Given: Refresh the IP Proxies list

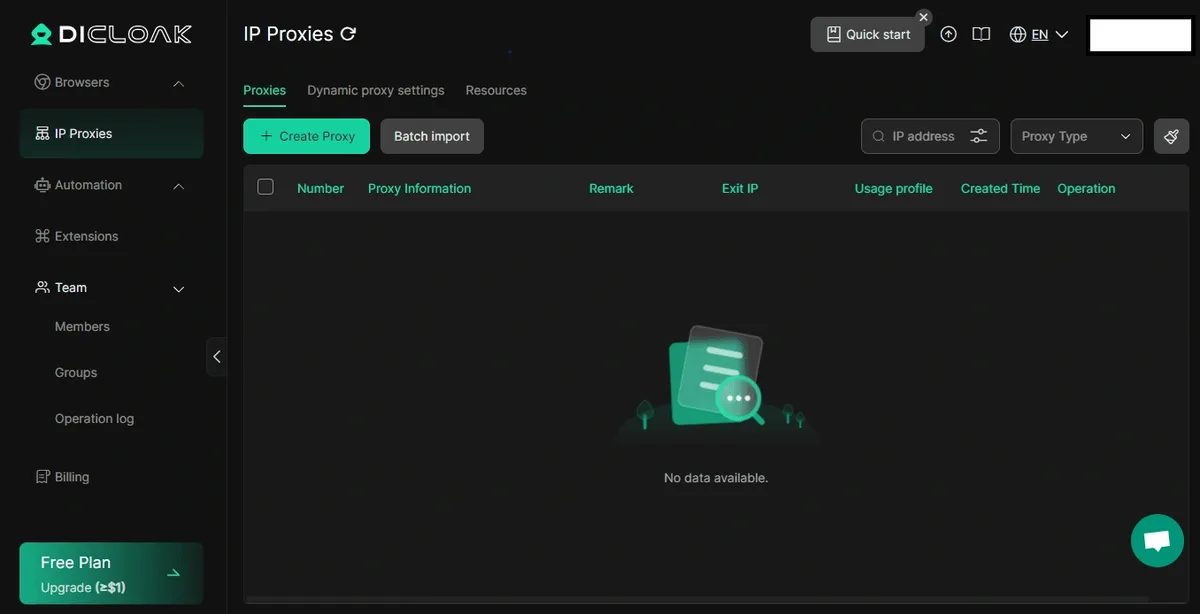Looking at the screenshot, I should (x=348, y=34).
